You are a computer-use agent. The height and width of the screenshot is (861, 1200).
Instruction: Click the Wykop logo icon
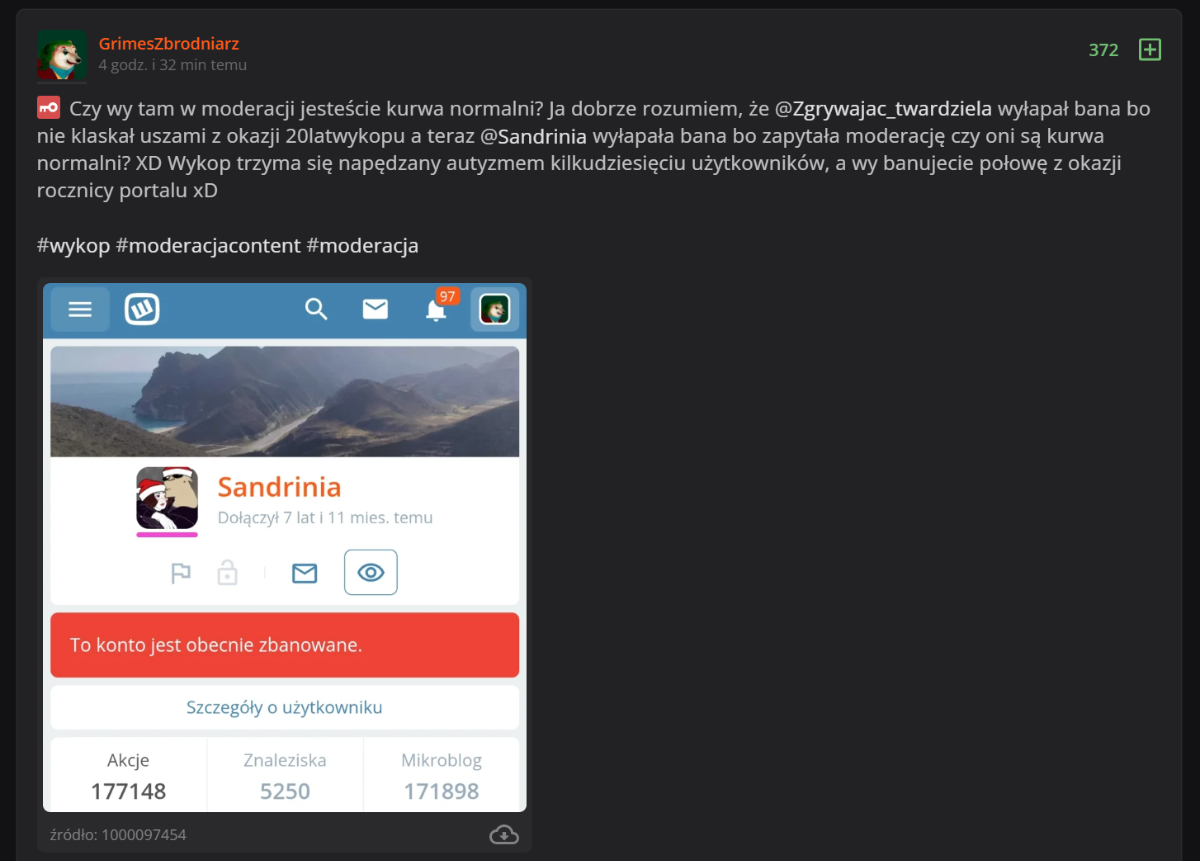pyautogui.click(x=142, y=309)
